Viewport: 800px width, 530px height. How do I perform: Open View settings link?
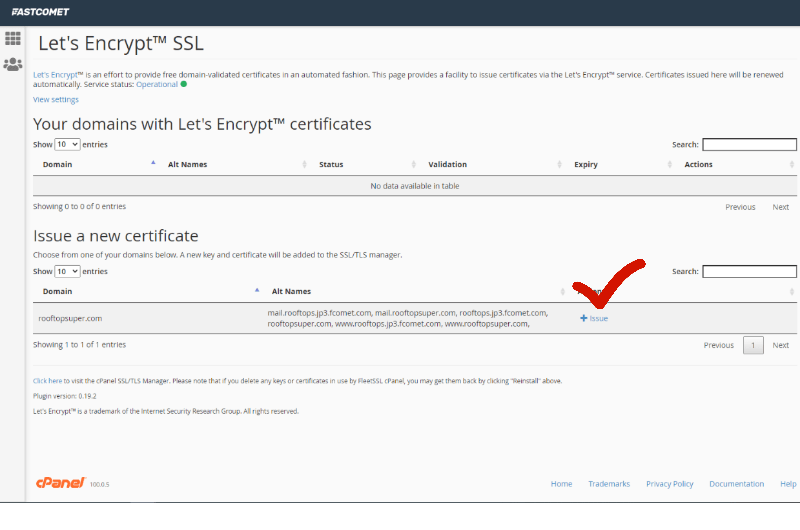(56, 99)
